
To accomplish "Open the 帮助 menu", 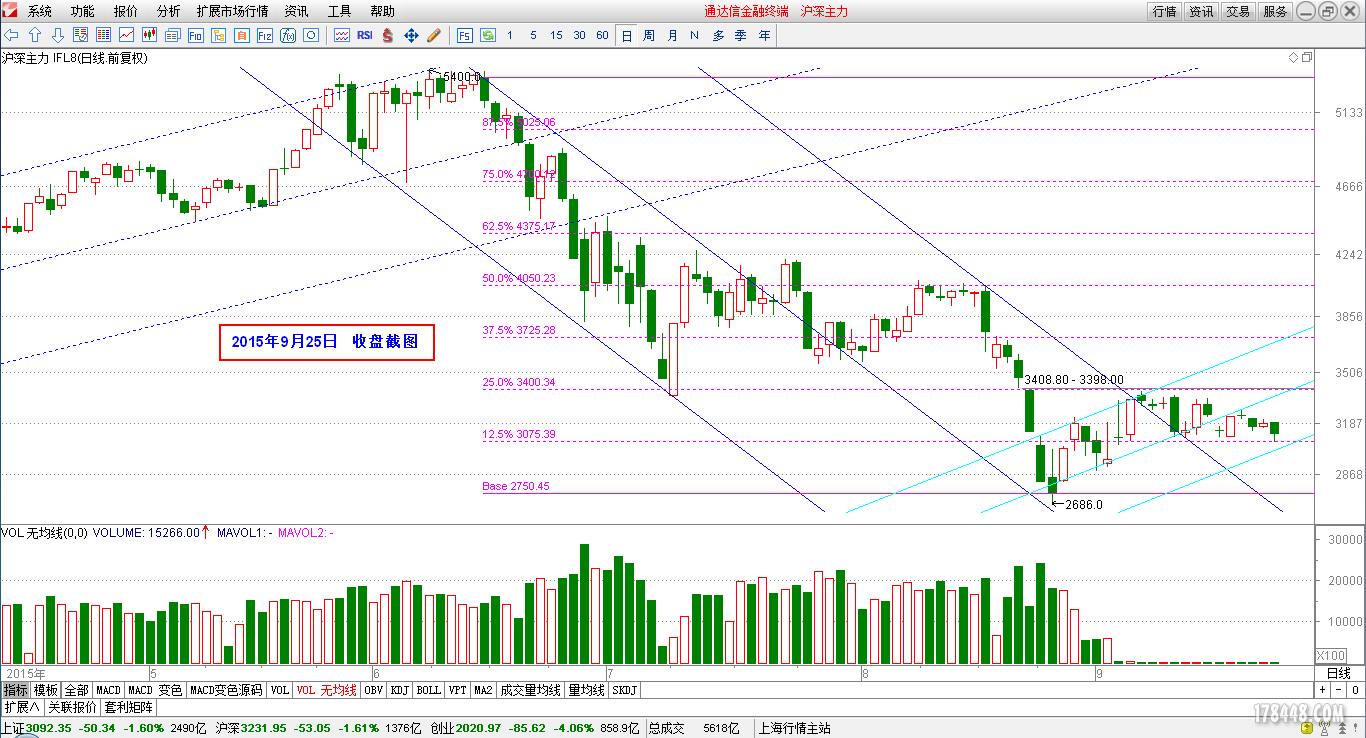I will (382, 11).
